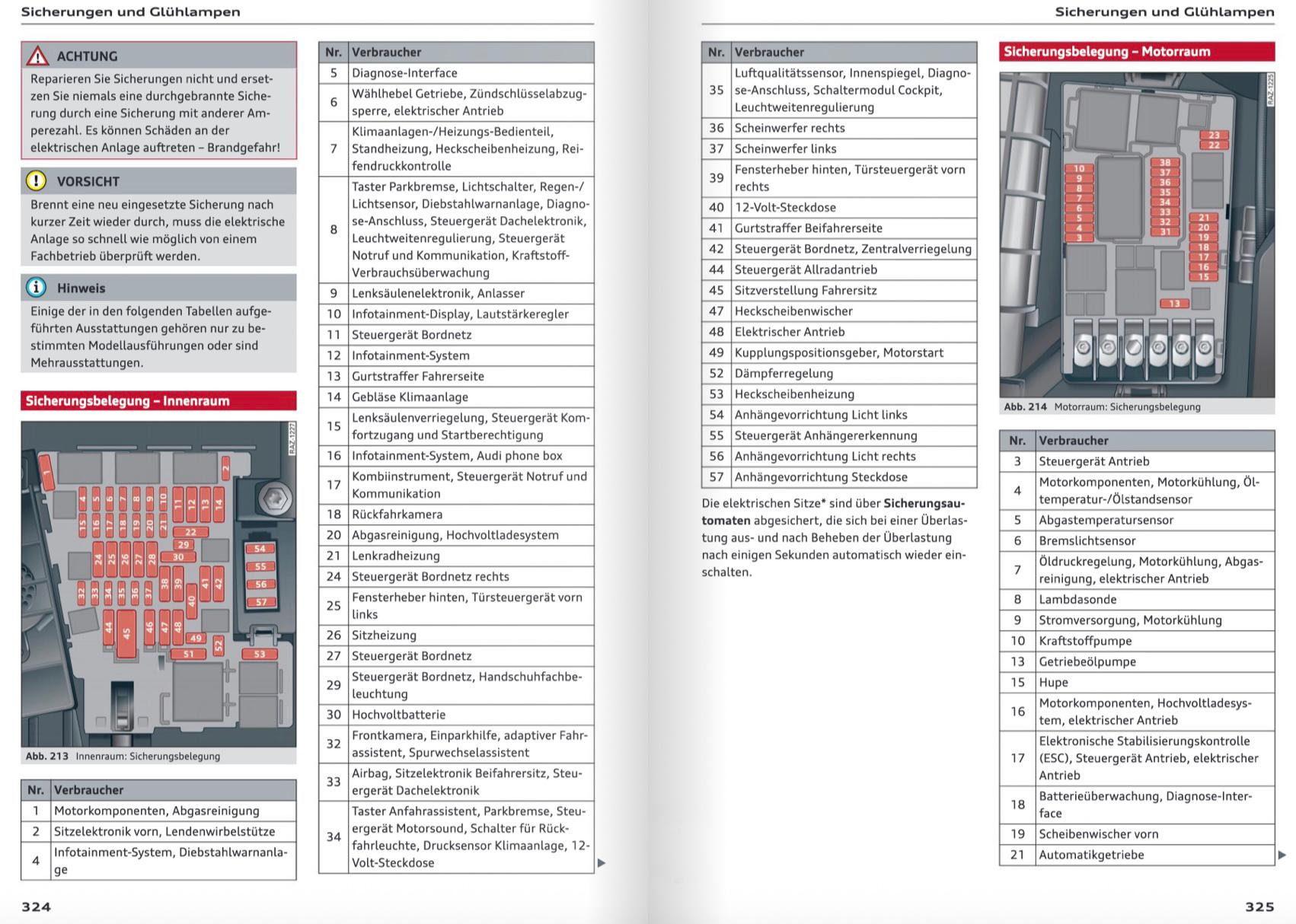Image resolution: width=1296 pixels, height=924 pixels.
Task: Click the ACHTUNG warning title text
Action: 88,56
